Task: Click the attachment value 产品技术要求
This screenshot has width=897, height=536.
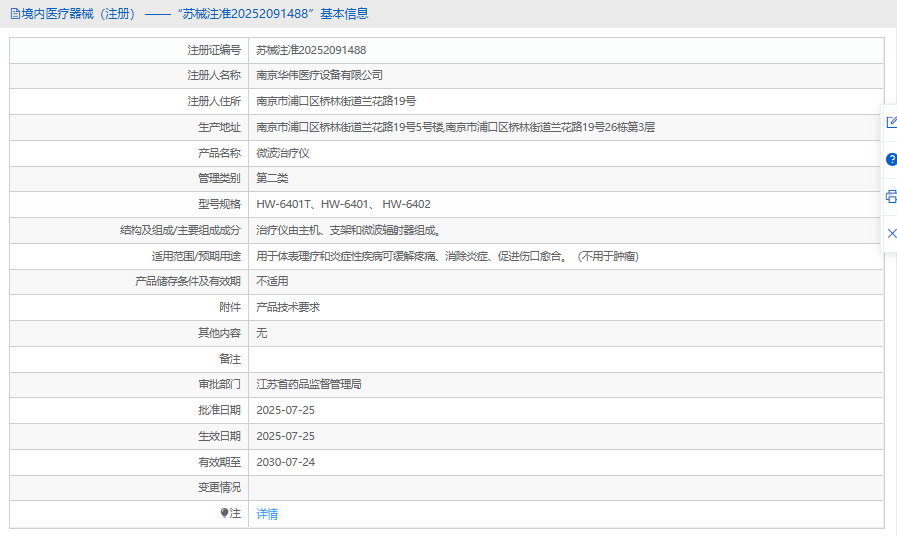Action: (288, 307)
